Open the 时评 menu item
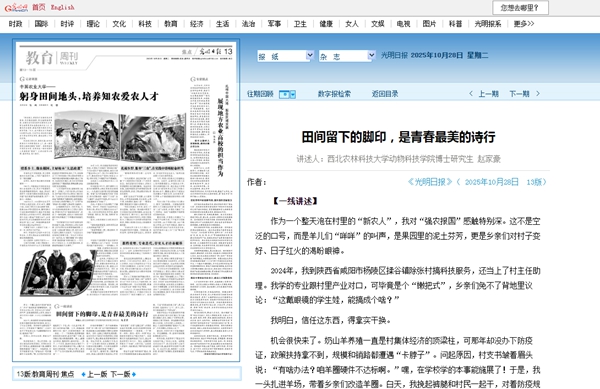This screenshot has height=389, width=600. [x=67, y=24]
